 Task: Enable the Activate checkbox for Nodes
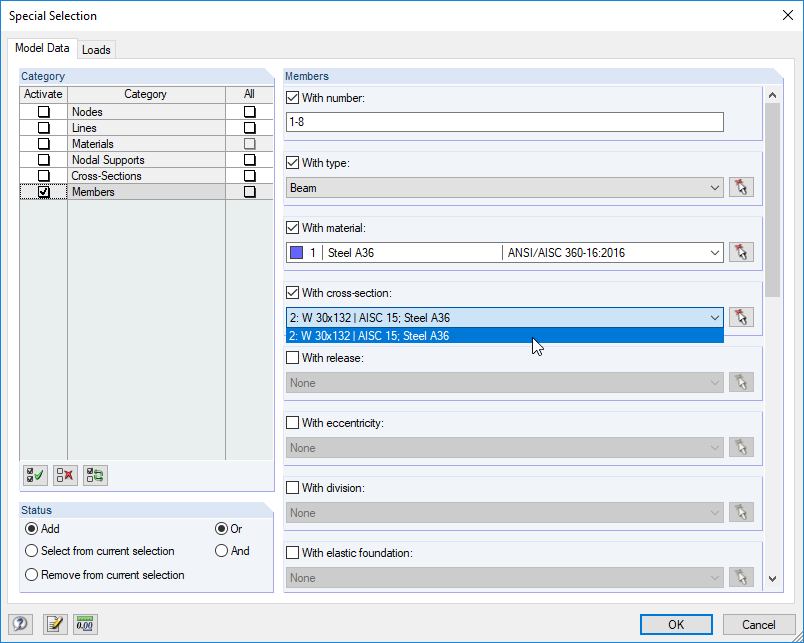42,111
